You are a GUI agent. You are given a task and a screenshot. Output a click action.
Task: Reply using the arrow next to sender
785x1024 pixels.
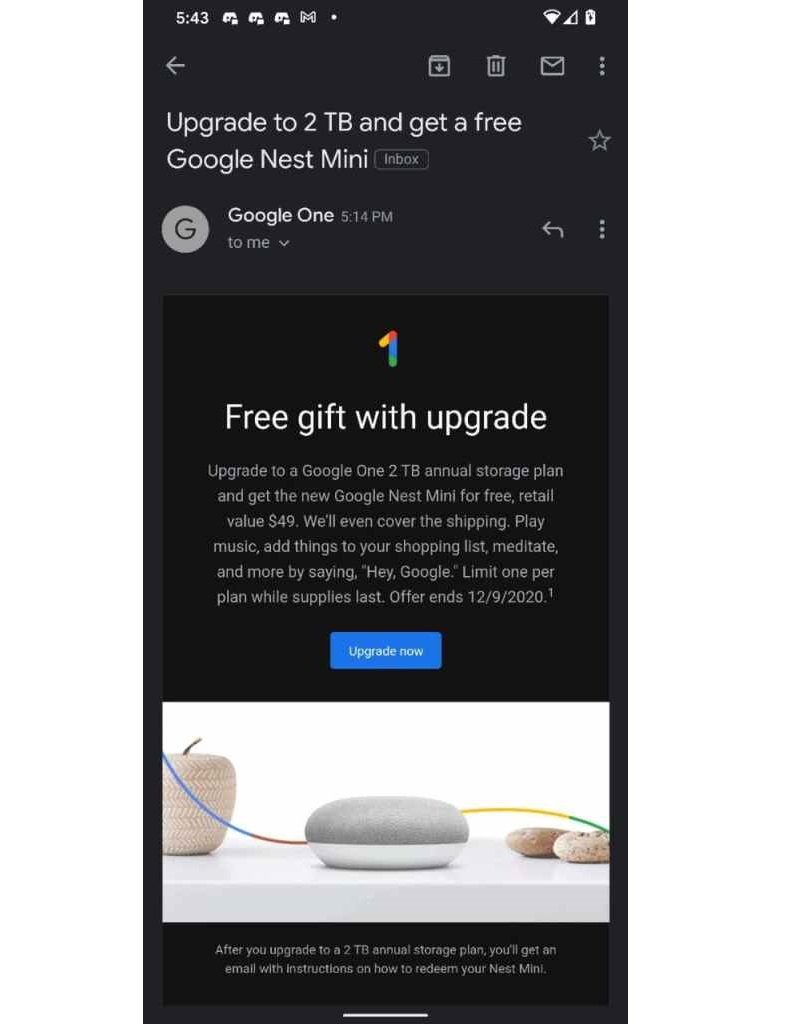pyautogui.click(x=553, y=229)
